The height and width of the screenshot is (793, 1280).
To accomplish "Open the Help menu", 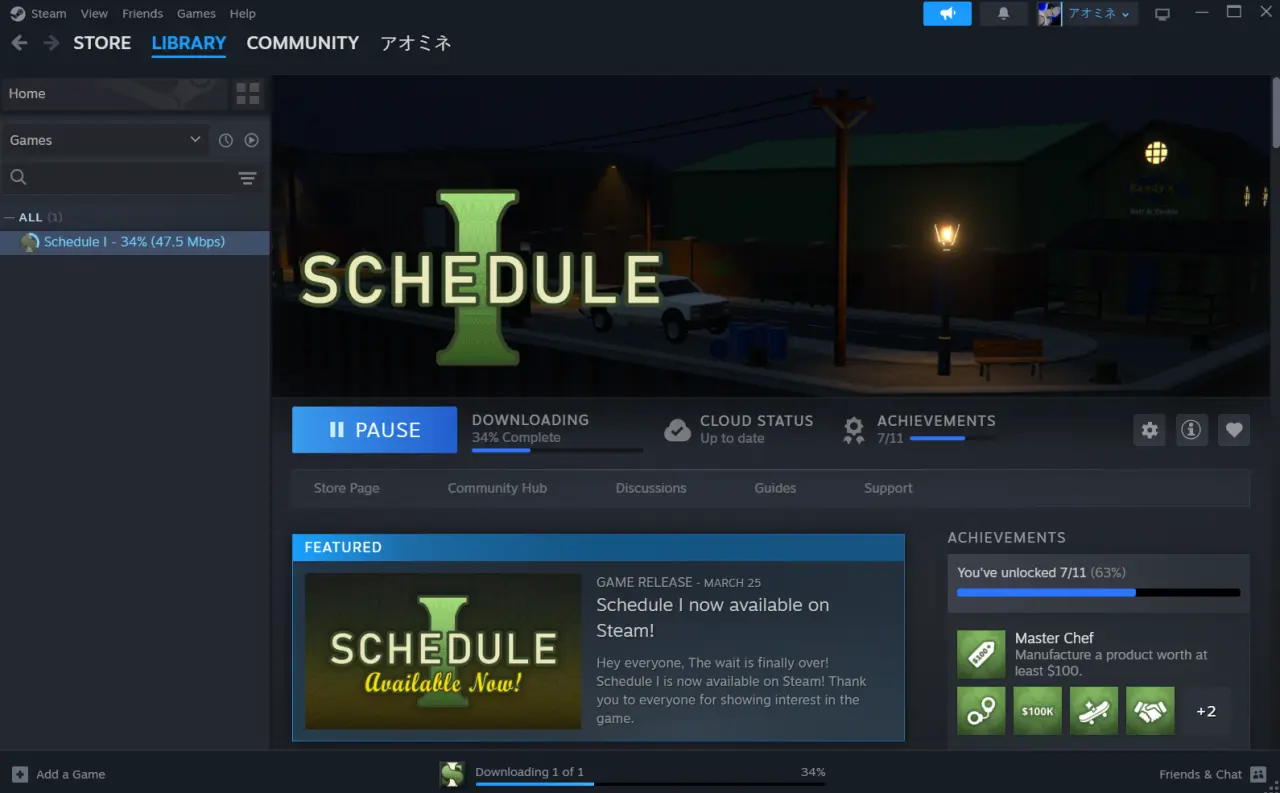I will (242, 14).
